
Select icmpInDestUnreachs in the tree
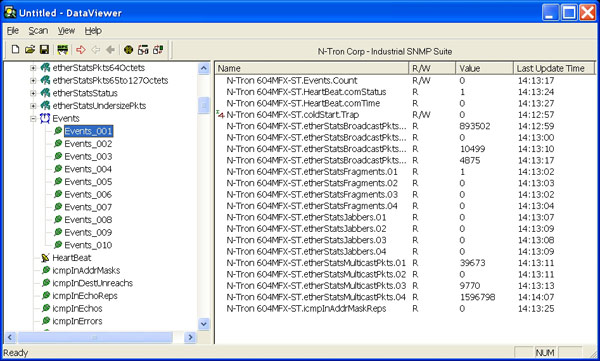click(93, 283)
